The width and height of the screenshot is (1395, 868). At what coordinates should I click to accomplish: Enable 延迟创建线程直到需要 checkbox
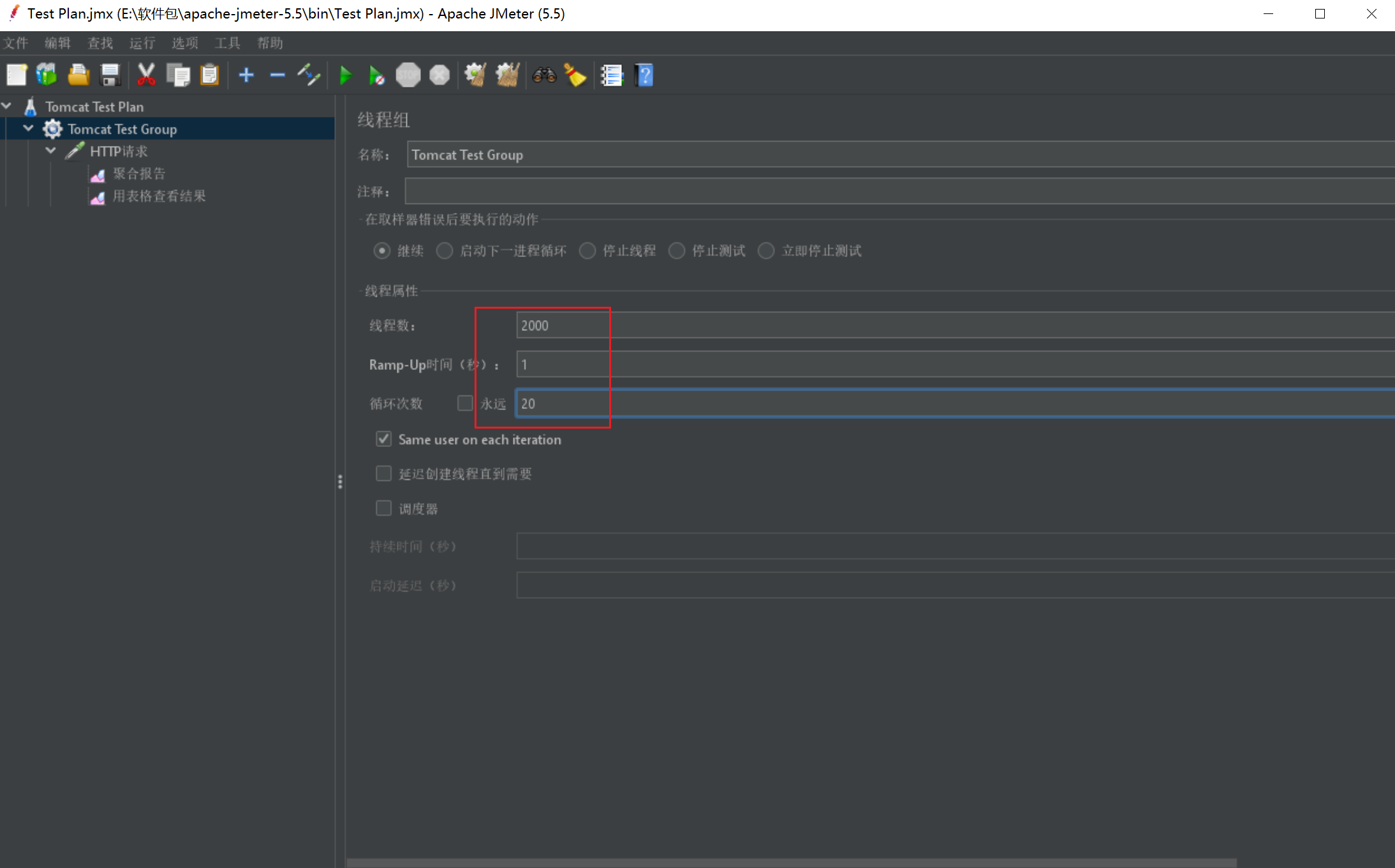(383, 473)
